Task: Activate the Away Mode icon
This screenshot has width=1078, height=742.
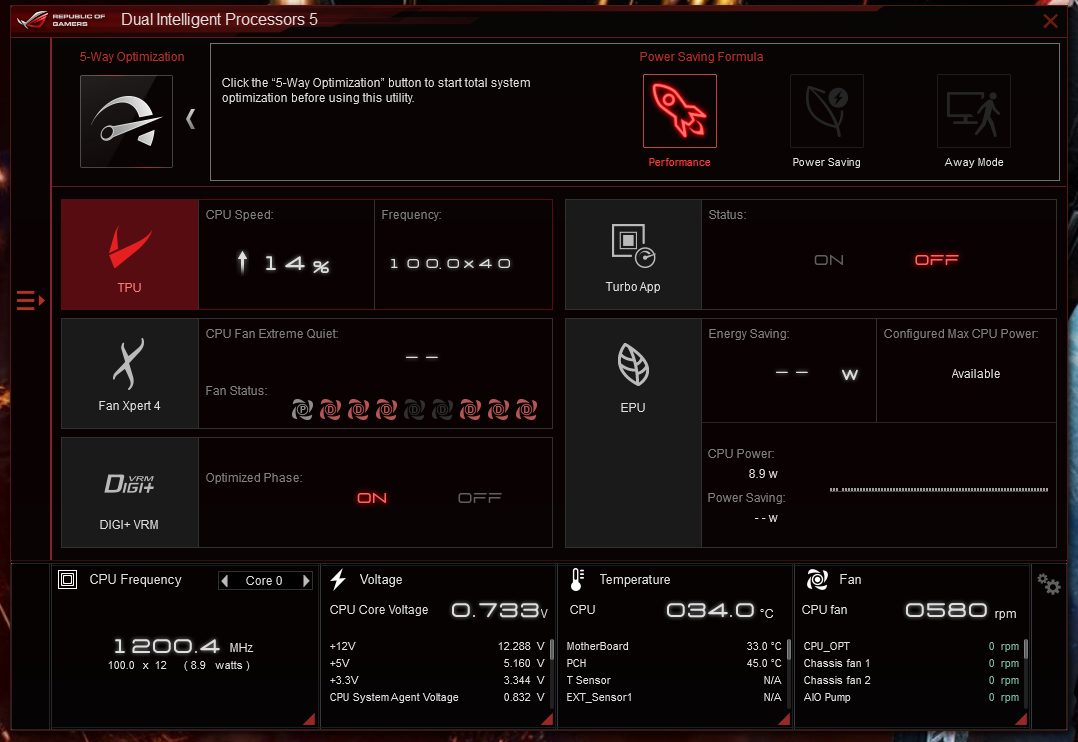Action: [974, 111]
